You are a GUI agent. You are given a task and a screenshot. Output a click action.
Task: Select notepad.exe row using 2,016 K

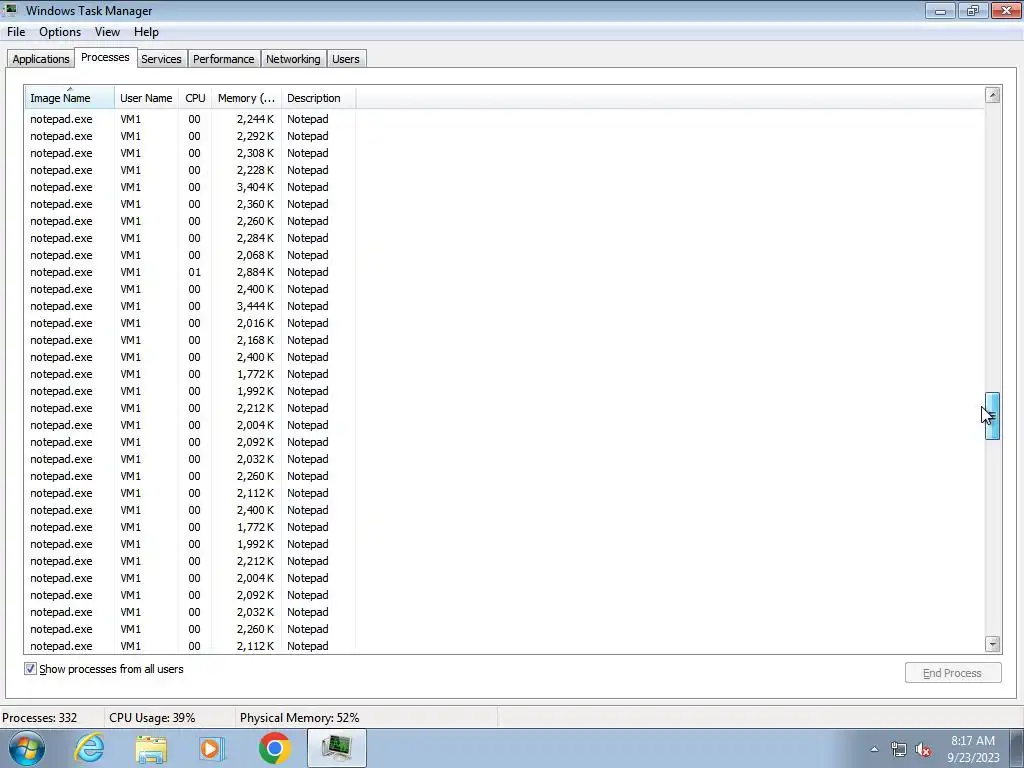click(190, 323)
